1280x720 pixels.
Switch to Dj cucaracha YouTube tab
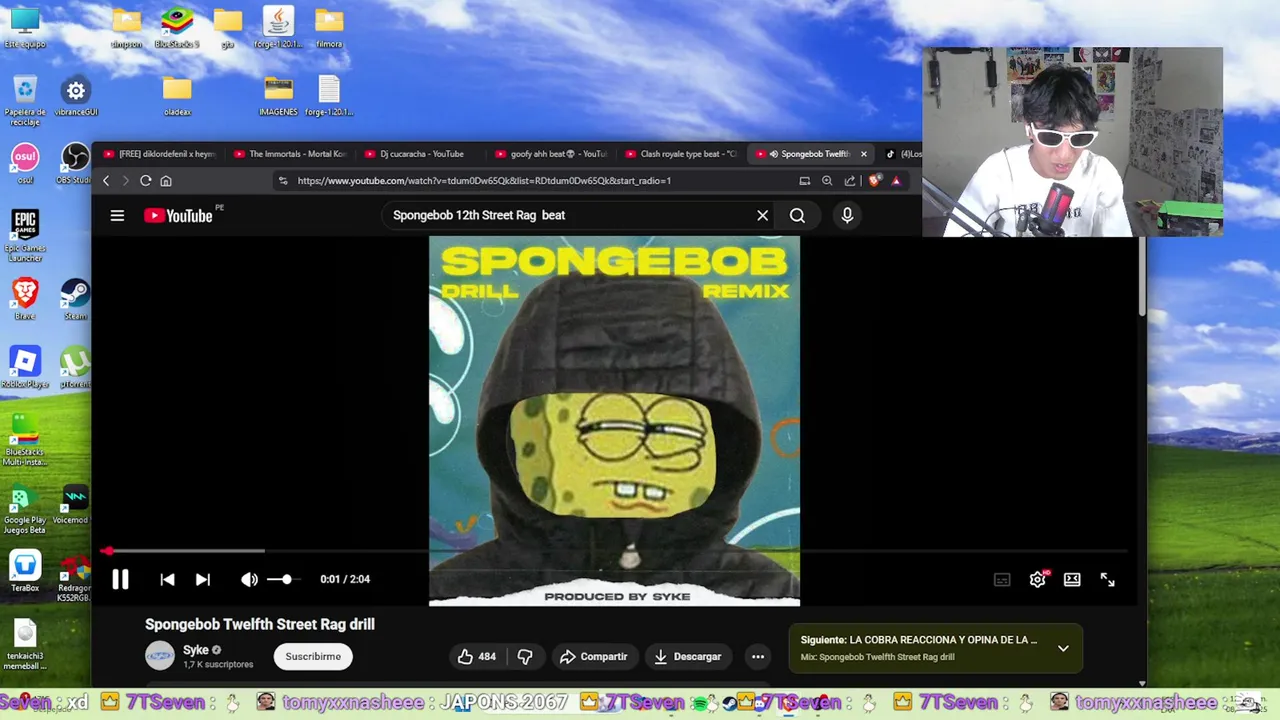[x=420, y=154]
